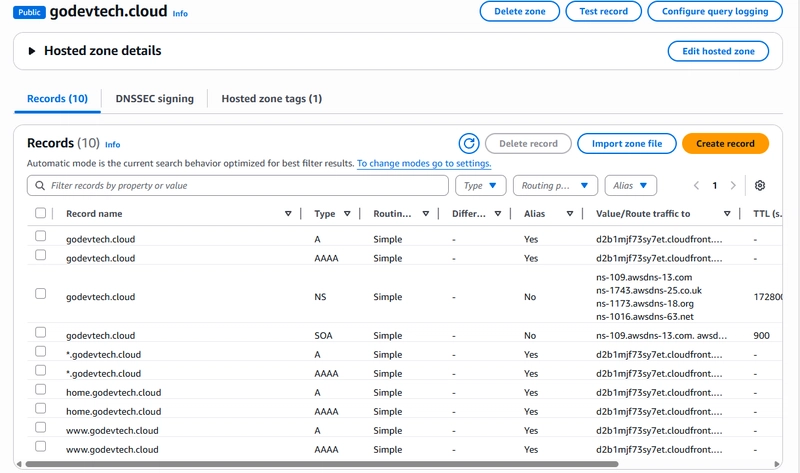Open Info link beside godevtech.cloud title
The image size is (800, 473).
click(180, 14)
